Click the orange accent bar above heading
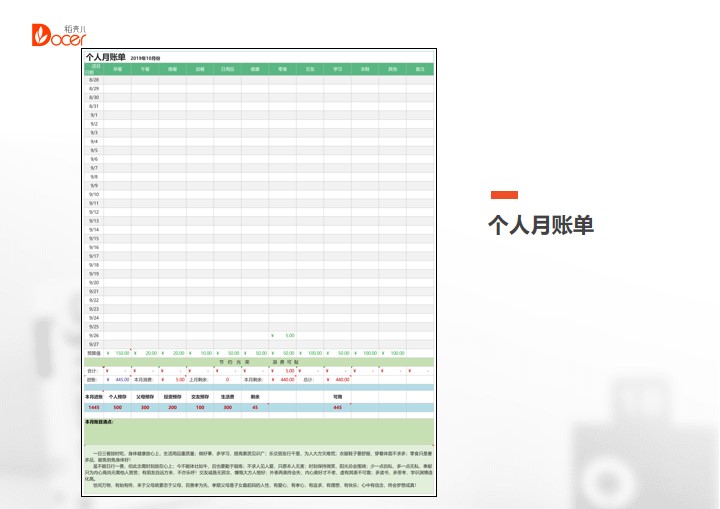This screenshot has width=720, height=509. (503, 194)
